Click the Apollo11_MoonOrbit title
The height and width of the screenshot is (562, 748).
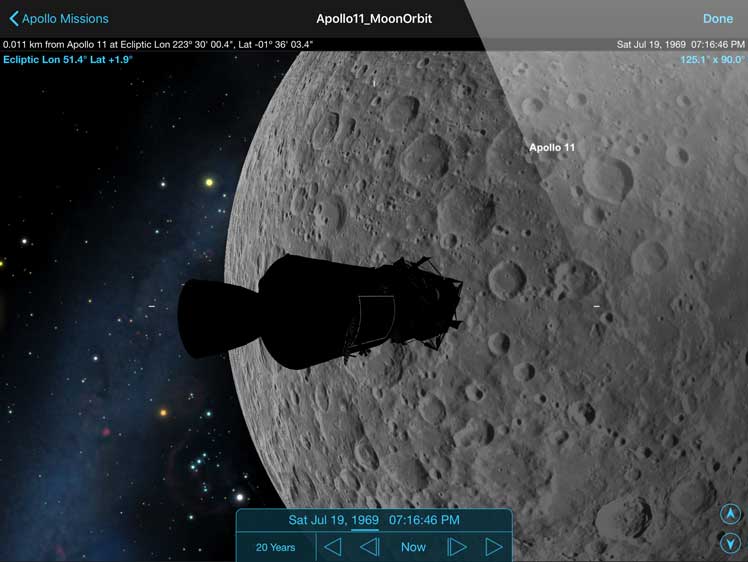[374, 19]
